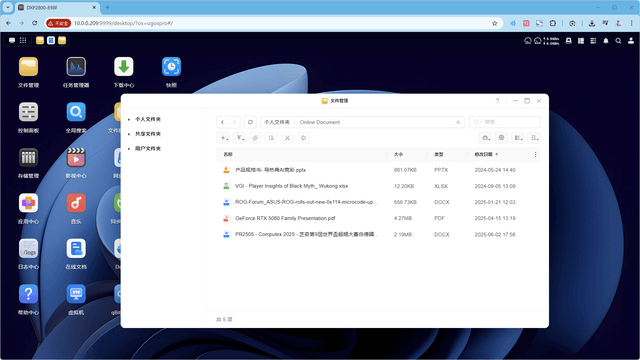The height and width of the screenshot is (360, 640).
Task: Launch the 音乐 music app
Action: click(x=76, y=203)
